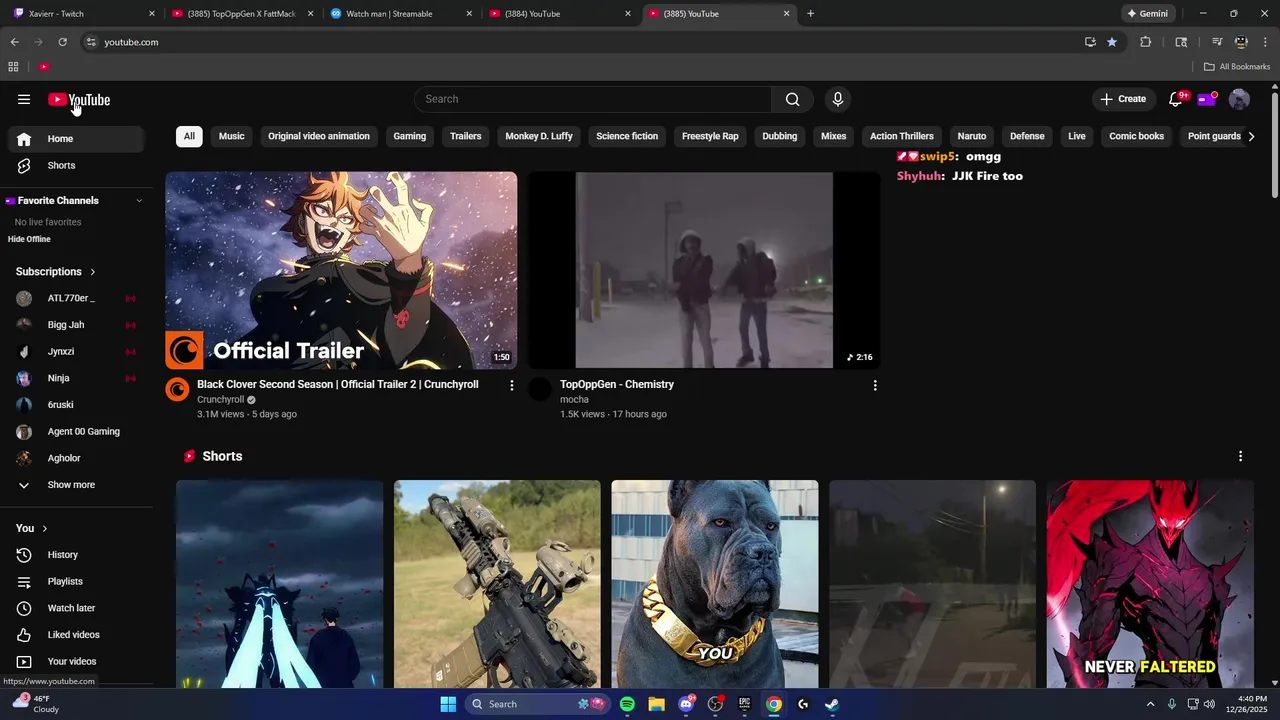The height and width of the screenshot is (720, 1280).
Task: Open more options for TopOppGen Chemistry video
Action: 875,385
